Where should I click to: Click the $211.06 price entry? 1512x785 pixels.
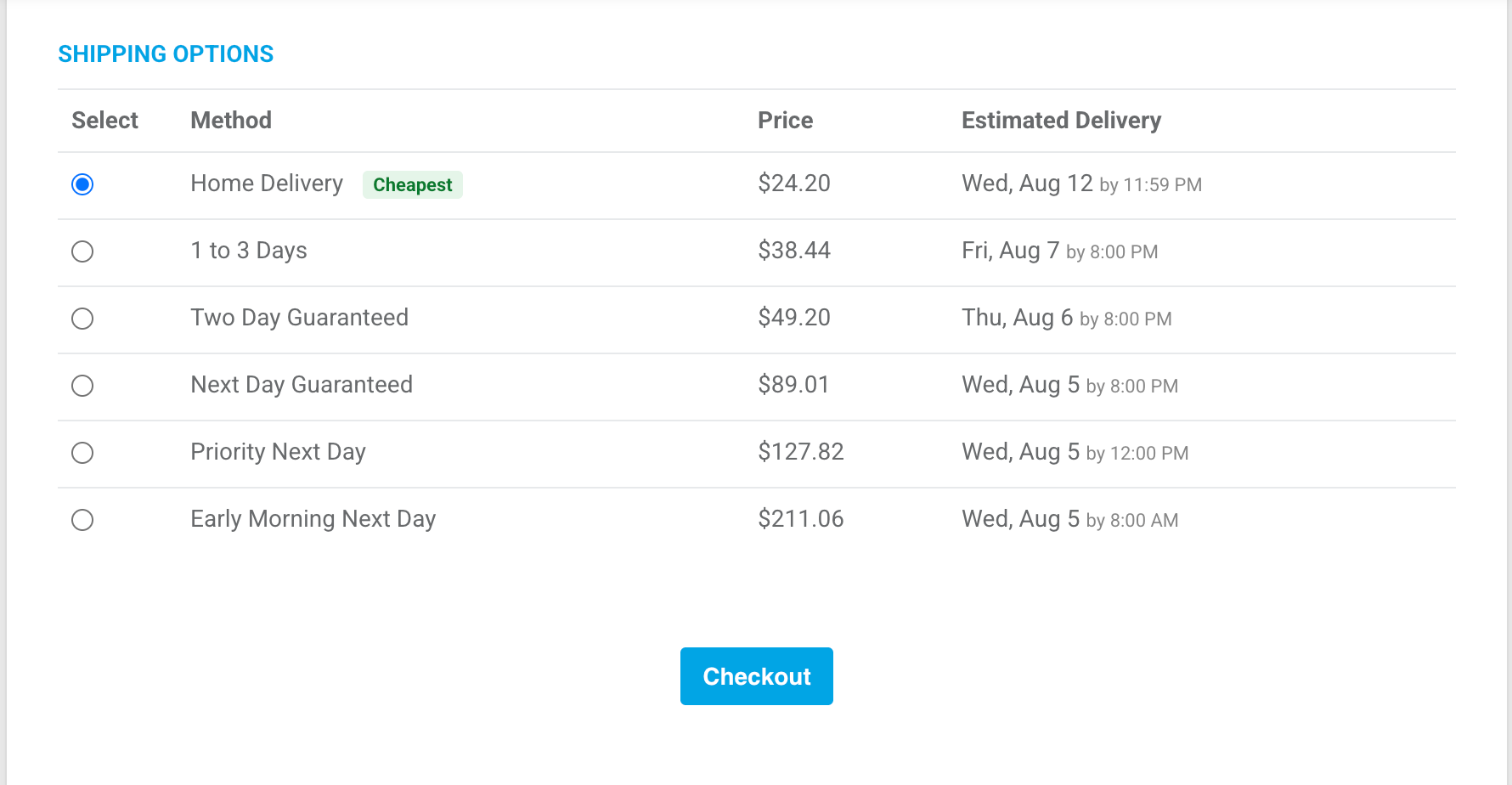coord(801,519)
